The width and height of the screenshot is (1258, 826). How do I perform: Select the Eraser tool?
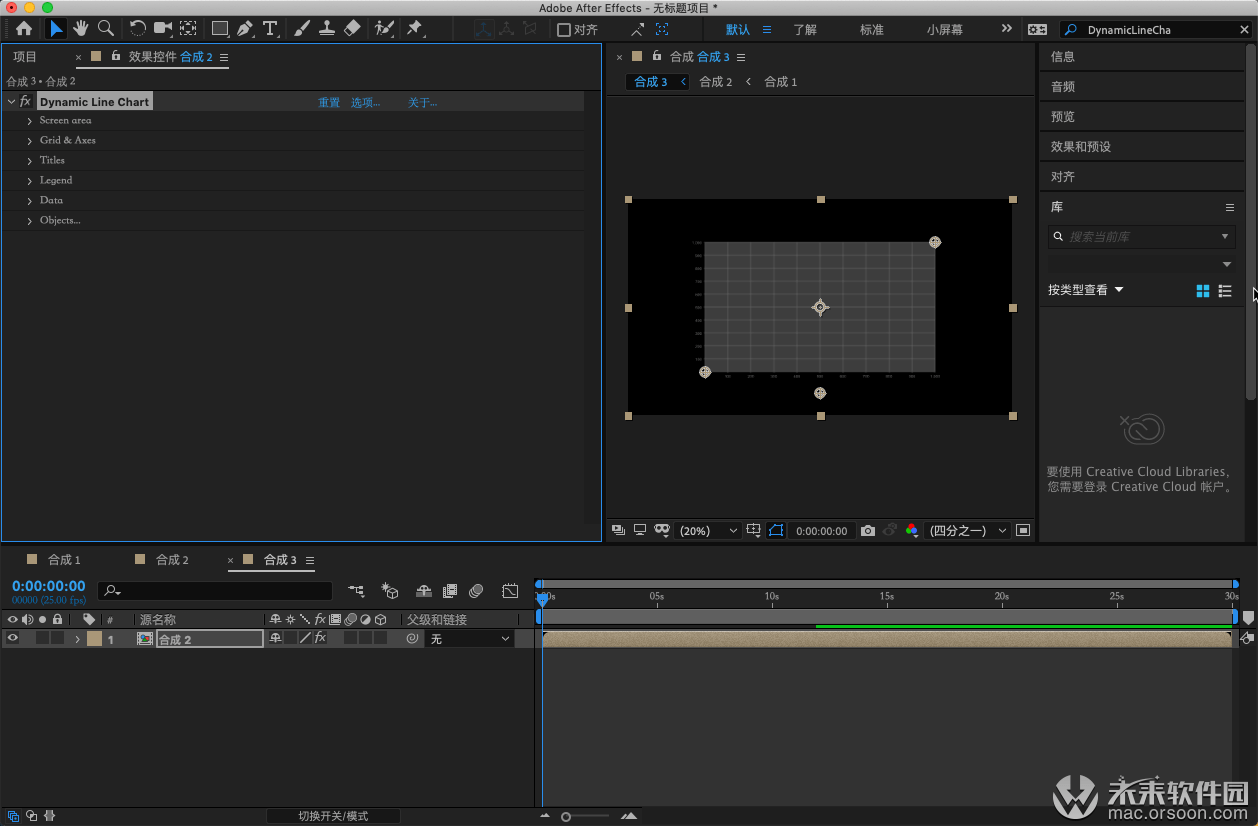coord(352,29)
